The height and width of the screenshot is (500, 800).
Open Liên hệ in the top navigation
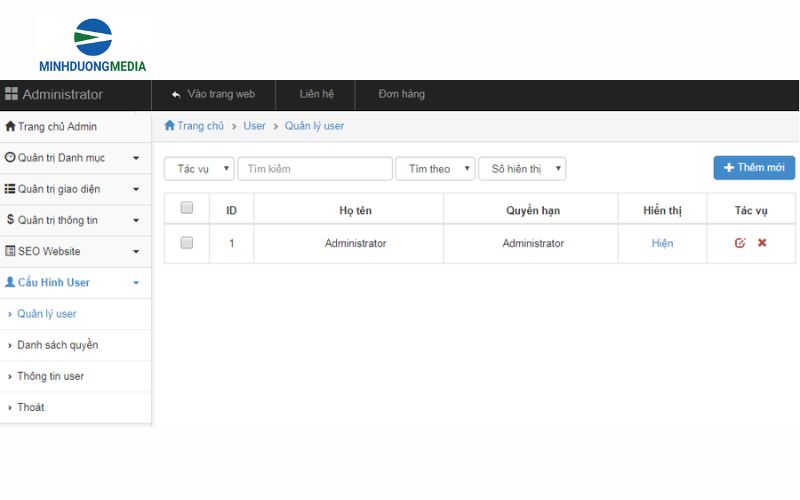pos(316,94)
